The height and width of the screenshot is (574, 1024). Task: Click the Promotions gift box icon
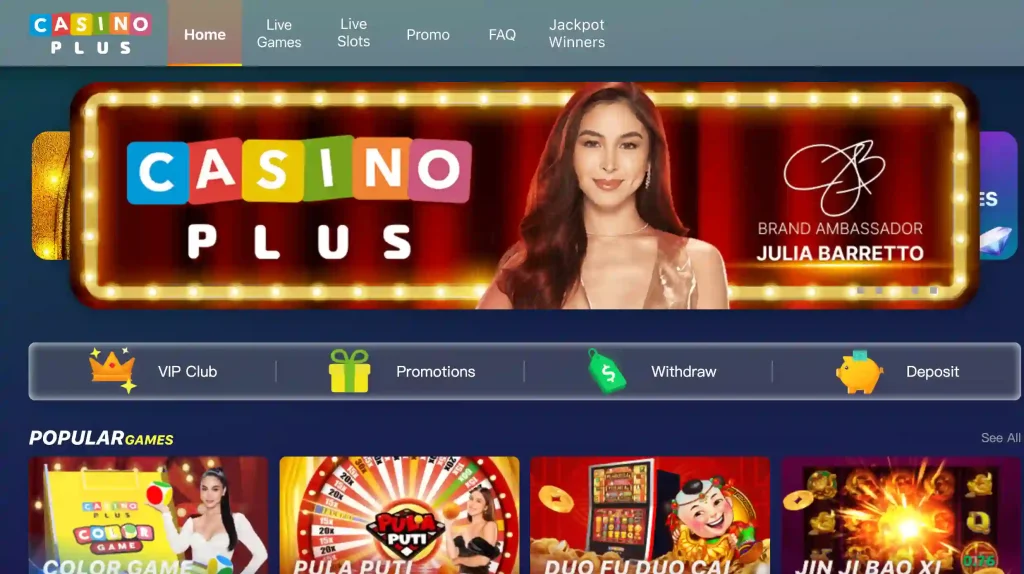(349, 371)
